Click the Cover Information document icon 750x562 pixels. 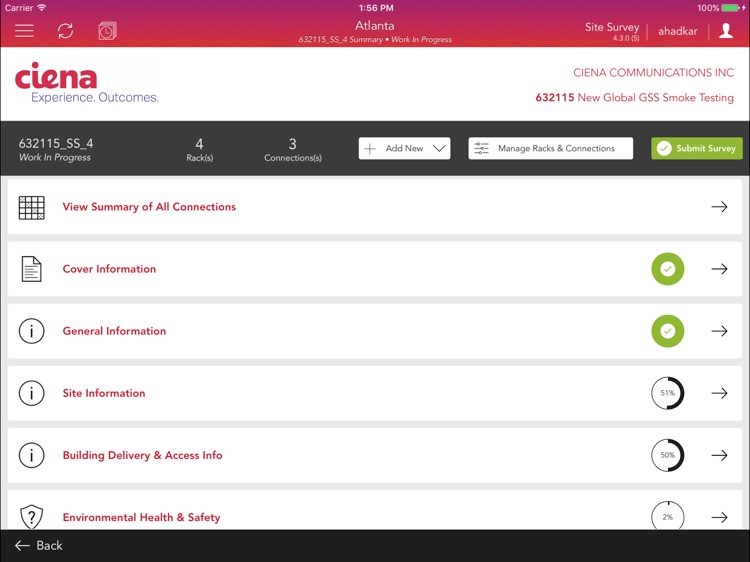pyautogui.click(x=32, y=269)
